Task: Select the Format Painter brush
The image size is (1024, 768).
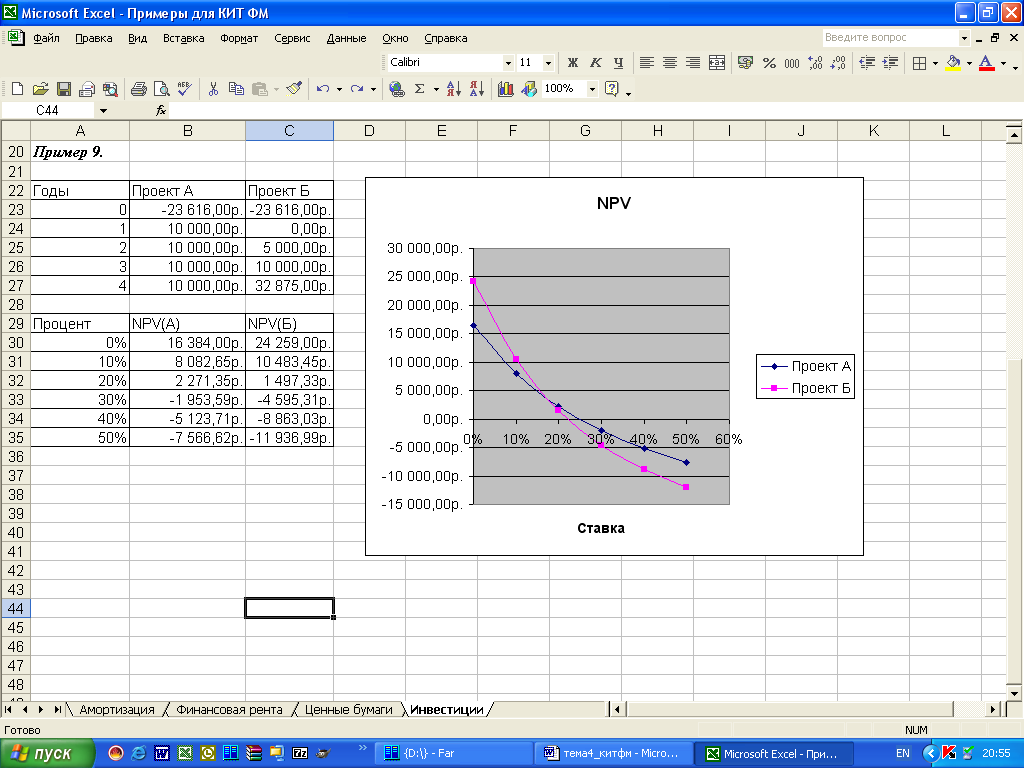Action: 294,89
